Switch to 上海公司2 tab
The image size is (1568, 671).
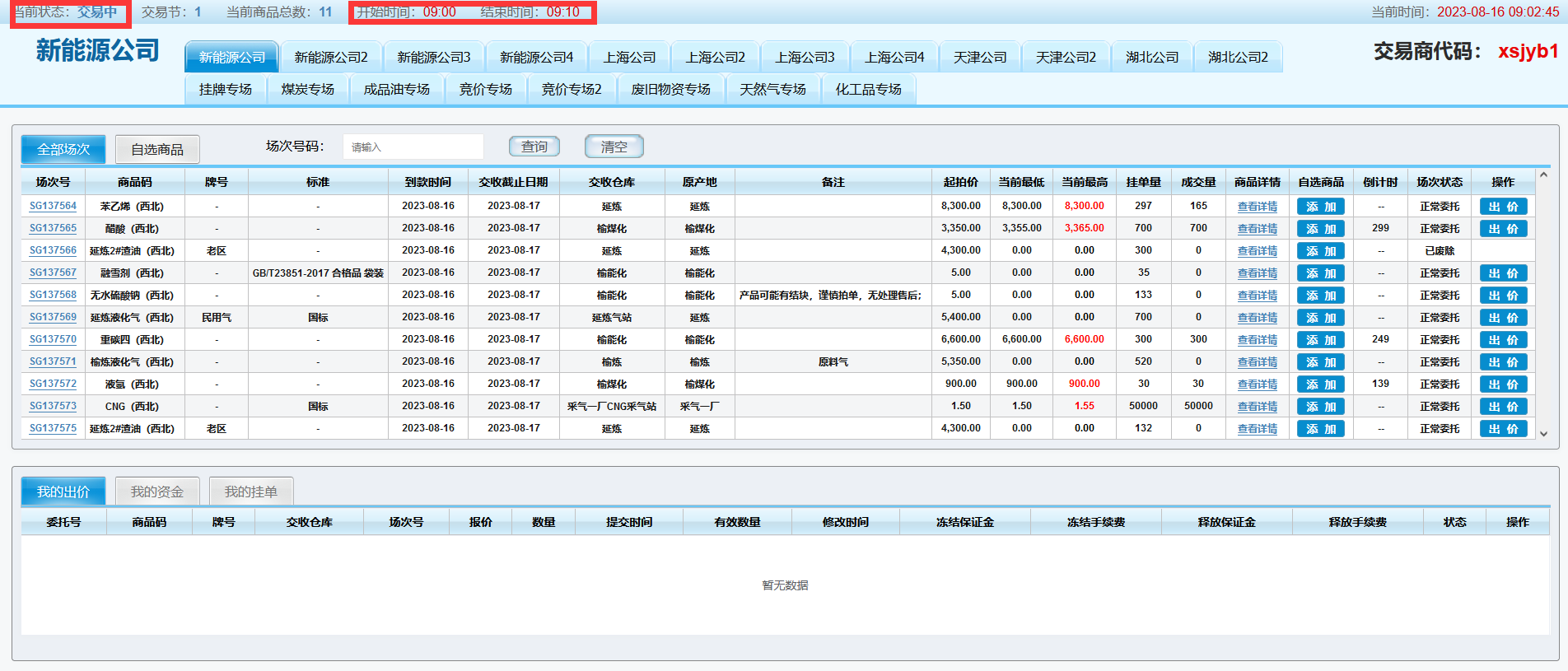[x=716, y=57]
